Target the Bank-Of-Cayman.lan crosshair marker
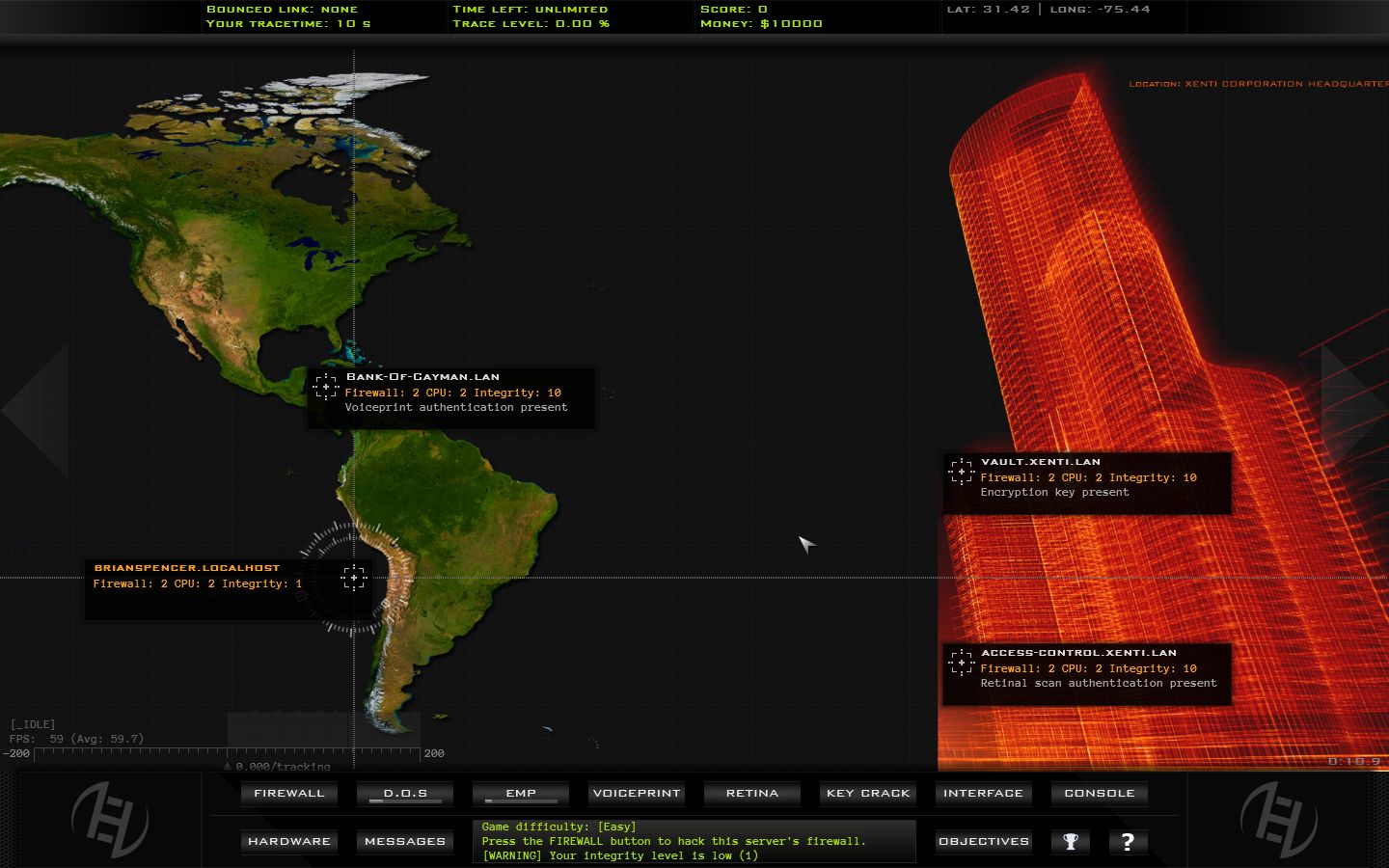 [328, 387]
